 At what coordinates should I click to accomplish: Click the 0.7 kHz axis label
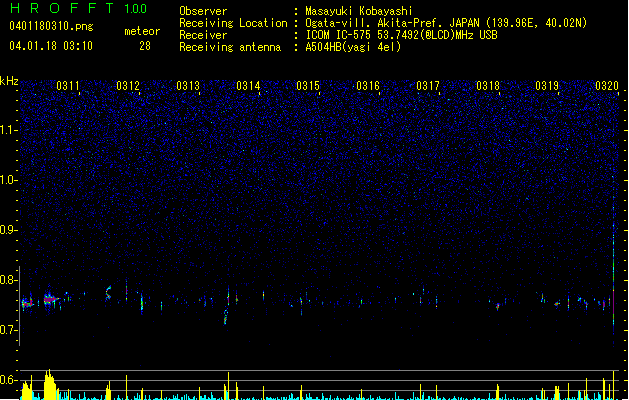click(8, 330)
